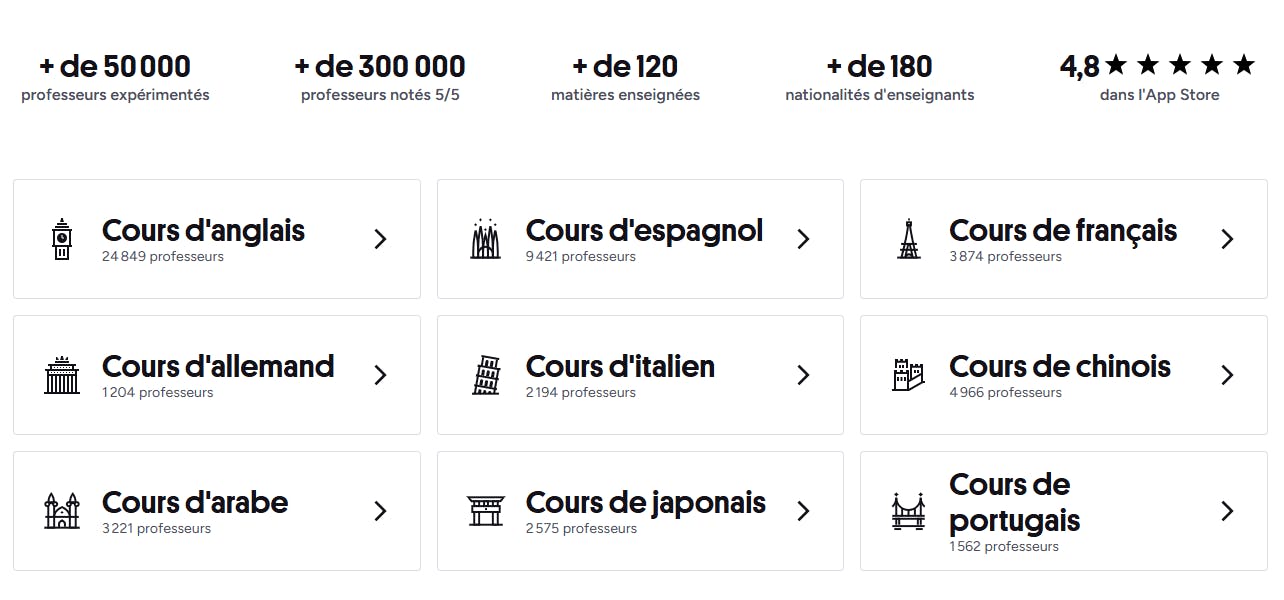This screenshot has height=600, width=1284.
Task: Select the Cours de chinois title
Action: coord(1059,367)
